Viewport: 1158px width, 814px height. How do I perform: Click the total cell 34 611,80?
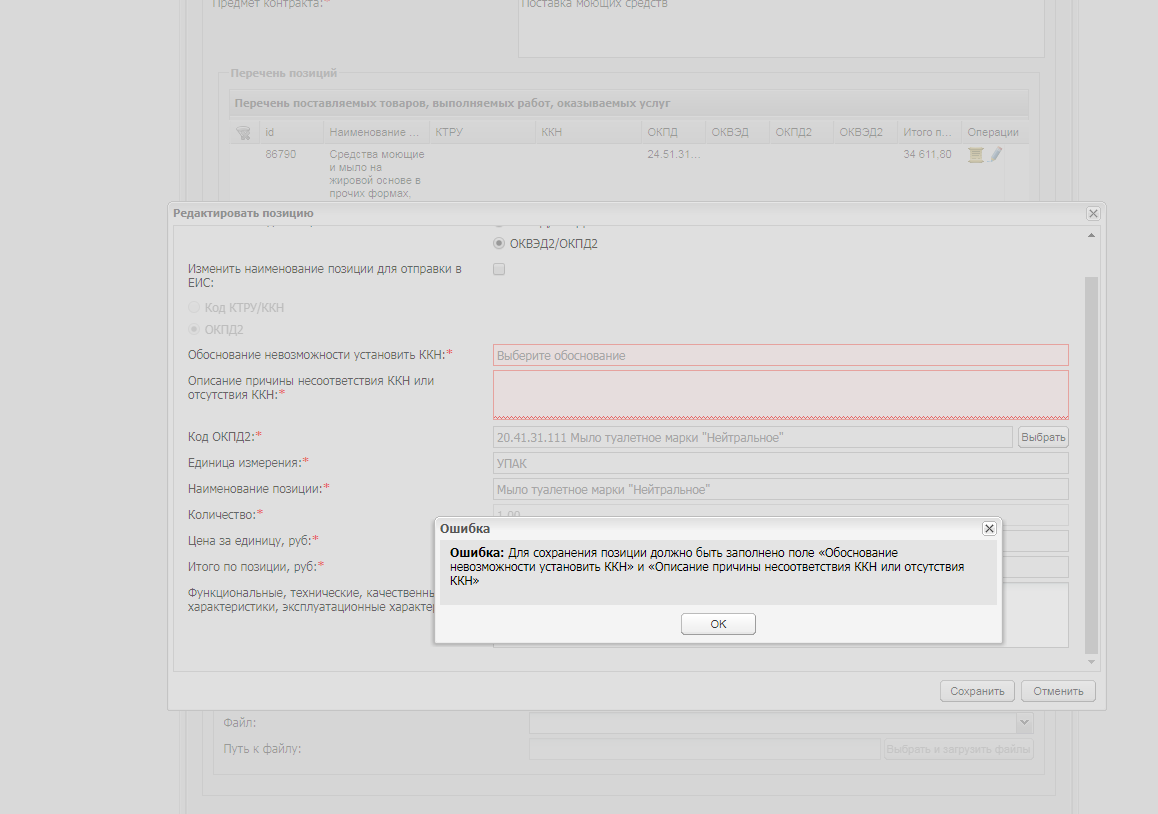click(x=927, y=154)
